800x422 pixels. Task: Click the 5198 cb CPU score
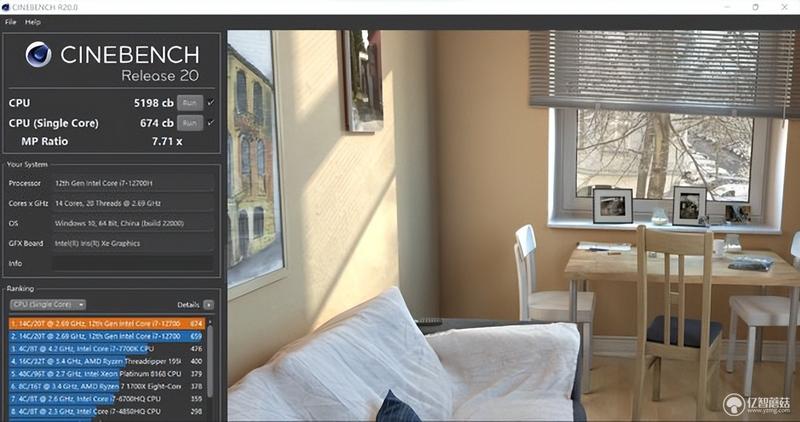click(x=154, y=103)
